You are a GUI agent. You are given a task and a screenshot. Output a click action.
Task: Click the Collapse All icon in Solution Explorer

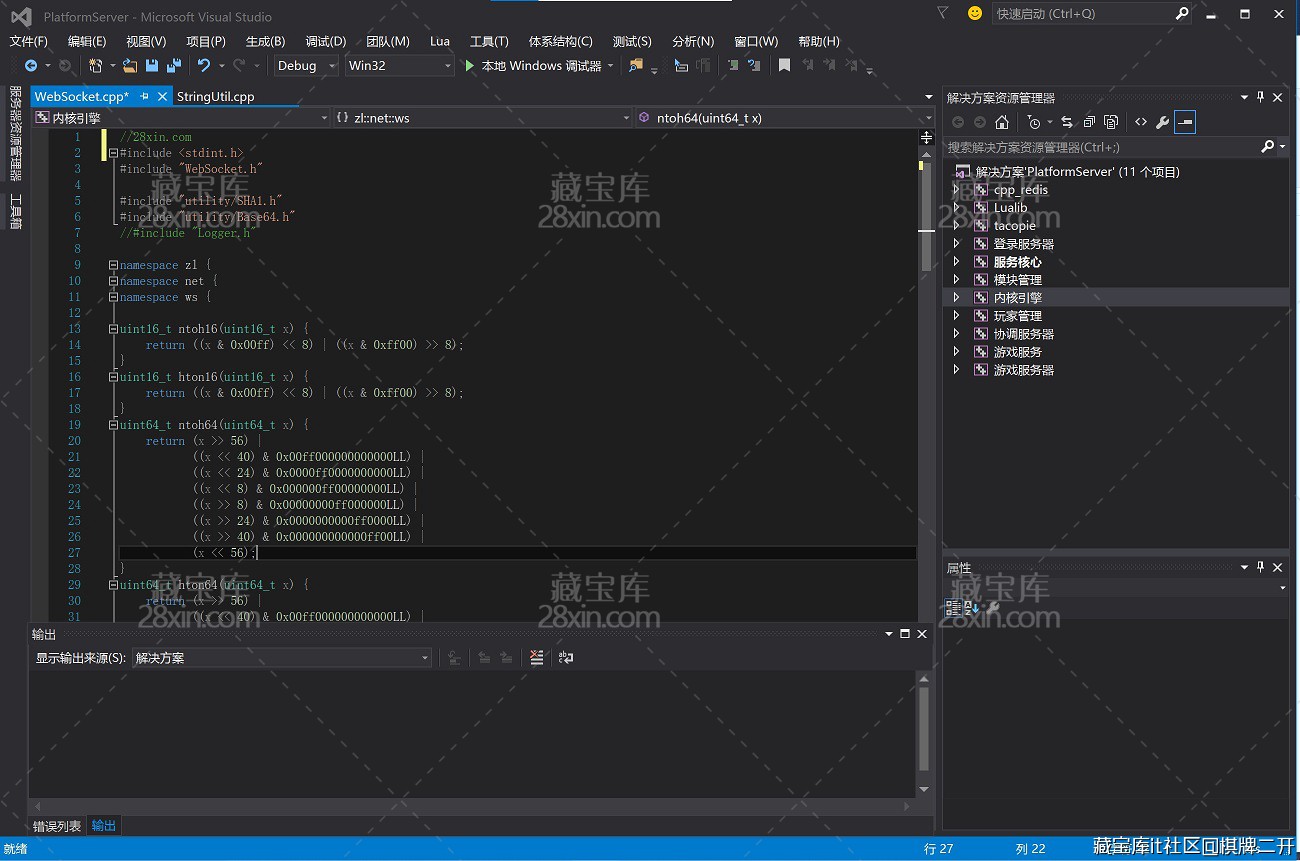(1089, 122)
